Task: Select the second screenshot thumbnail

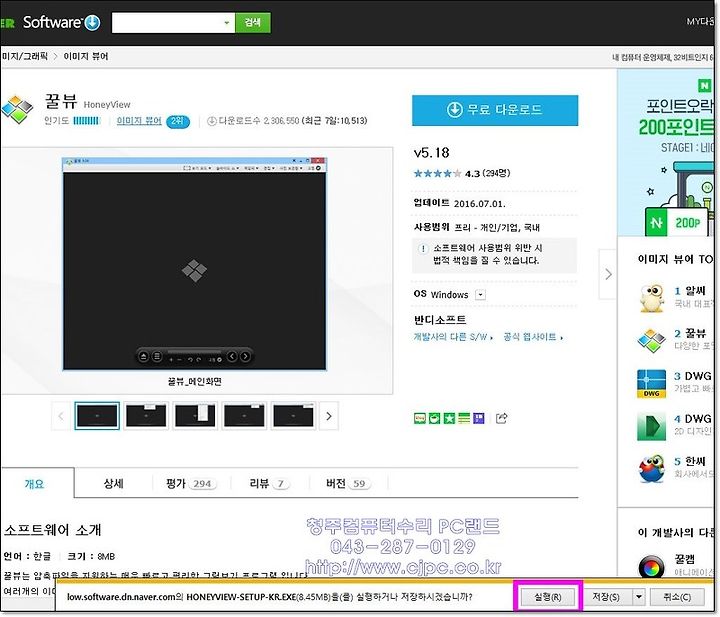Action: tap(146, 416)
